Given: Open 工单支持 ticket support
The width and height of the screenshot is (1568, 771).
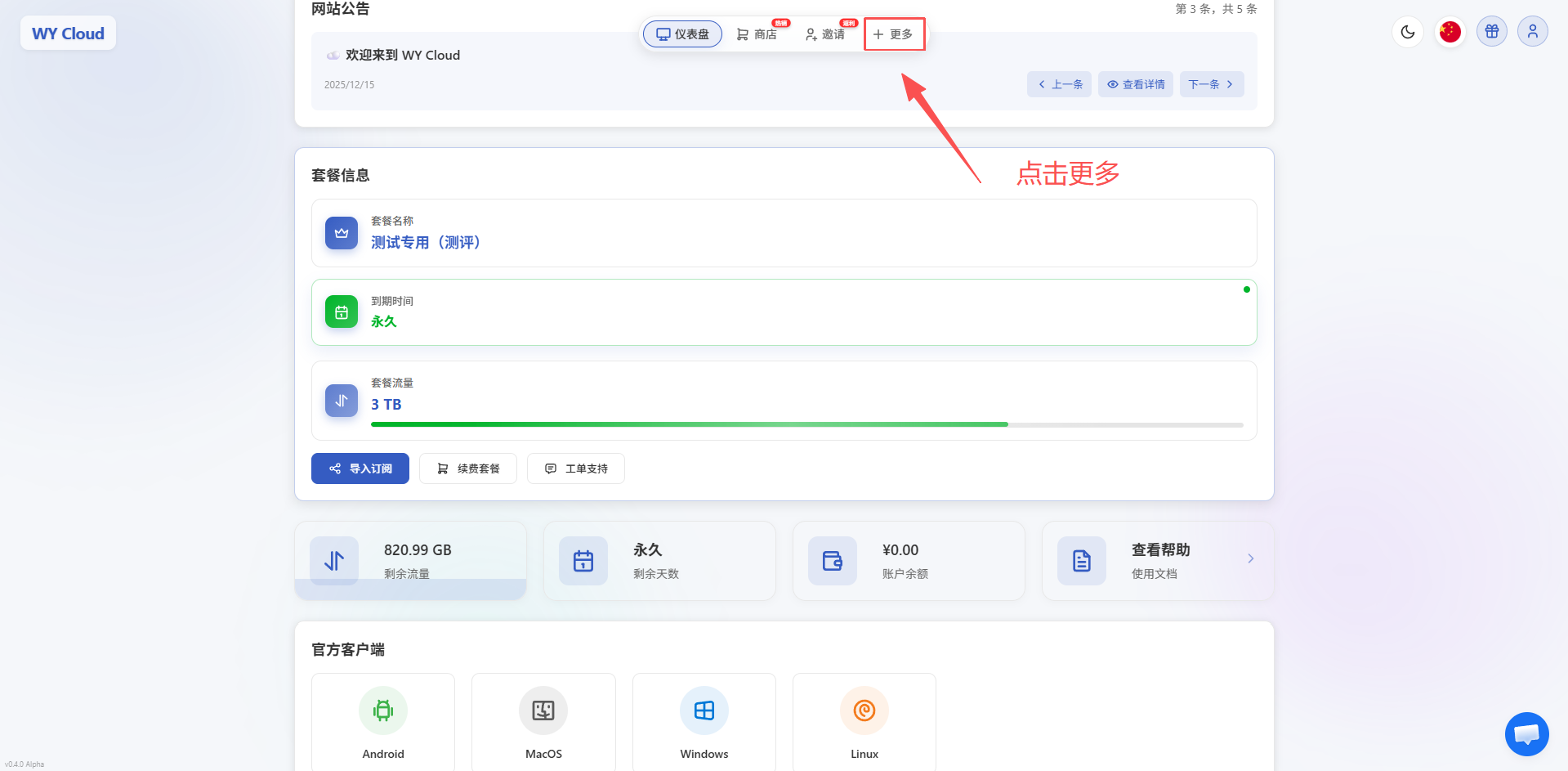Looking at the screenshot, I should pos(575,468).
